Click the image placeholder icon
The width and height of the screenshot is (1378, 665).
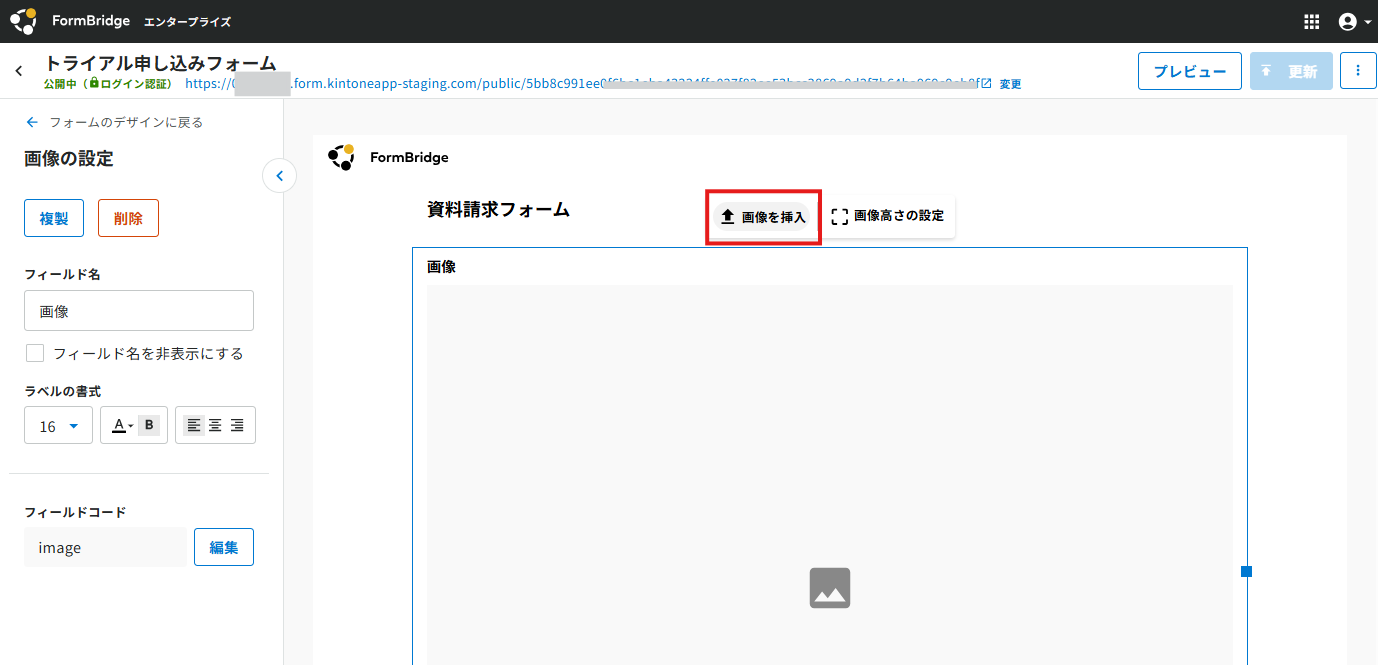point(830,588)
